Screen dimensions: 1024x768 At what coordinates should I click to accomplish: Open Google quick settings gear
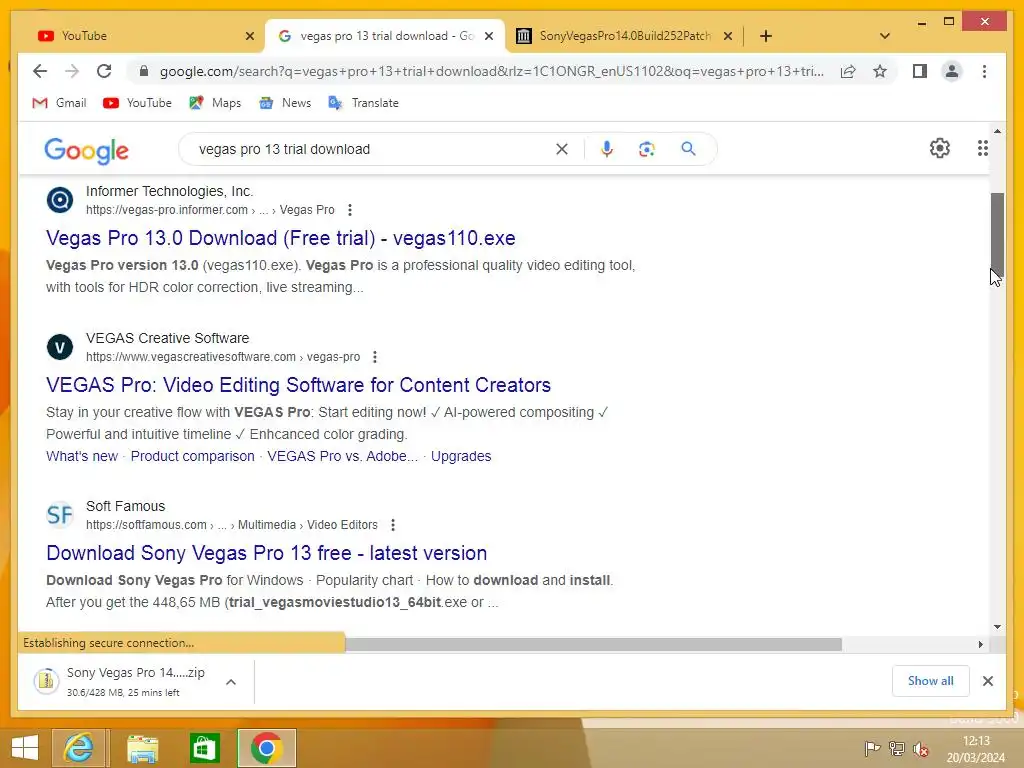[940, 148]
